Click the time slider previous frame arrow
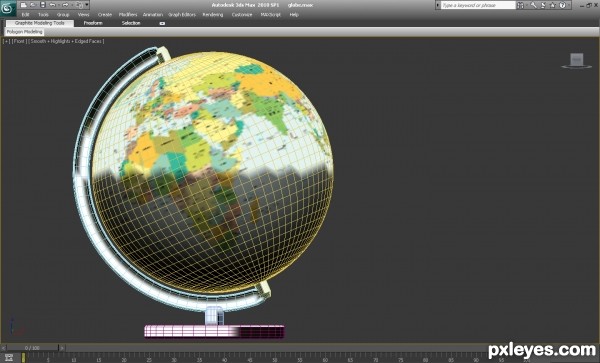Viewport: 600px width, 363px height. 3,348
